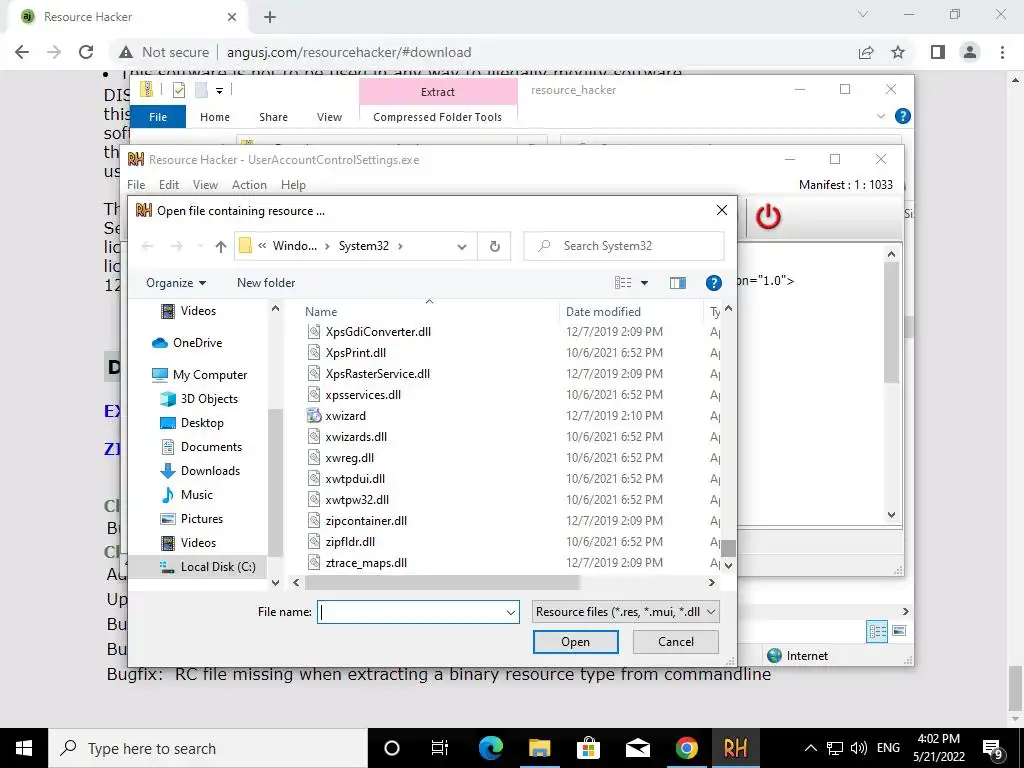Screen dimensions: 1024x768
Task: Open a new Chrome tab
Action: pyautogui.click(x=270, y=17)
